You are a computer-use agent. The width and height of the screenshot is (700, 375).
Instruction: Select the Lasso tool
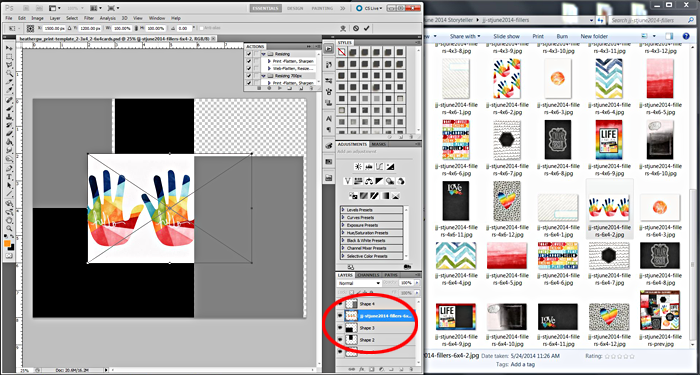pyautogui.click(x=9, y=65)
